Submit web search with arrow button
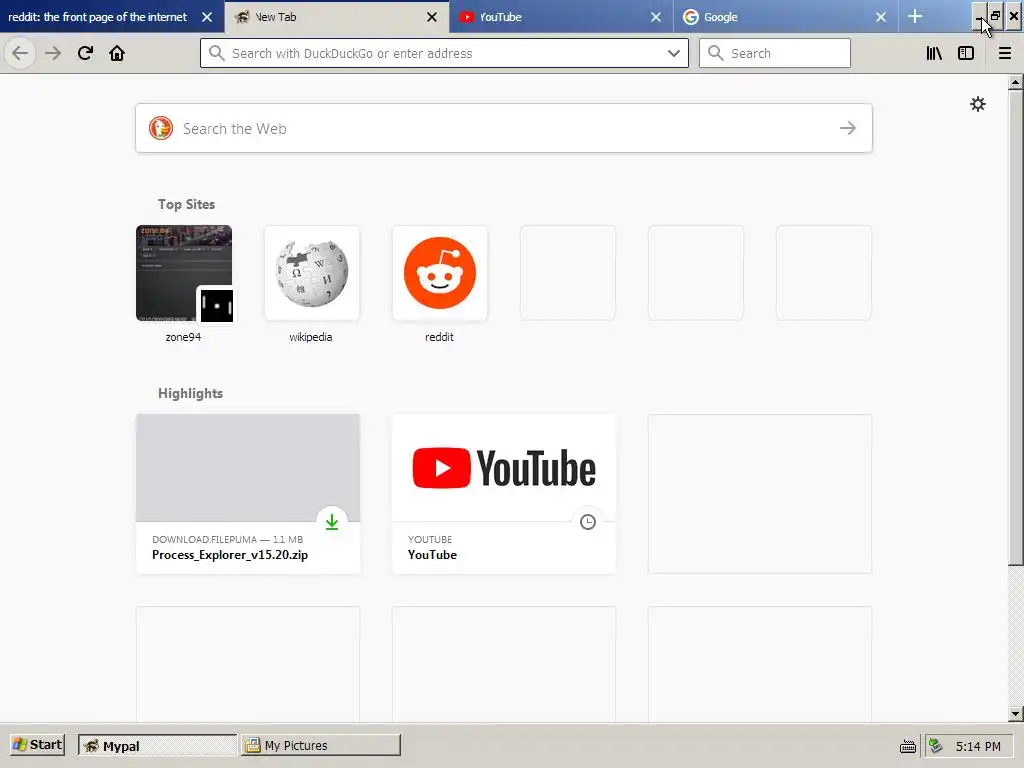Screen dimensions: 1024x768 coord(848,128)
